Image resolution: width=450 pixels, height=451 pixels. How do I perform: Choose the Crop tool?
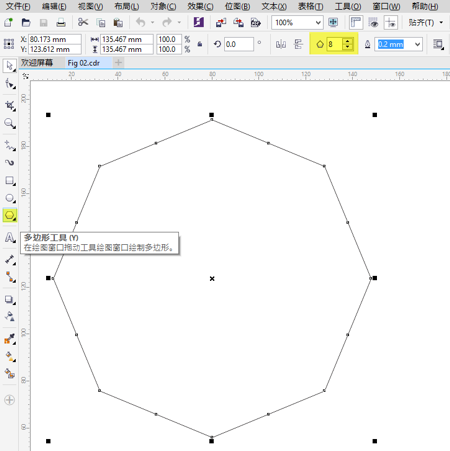[x=10, y=106]
